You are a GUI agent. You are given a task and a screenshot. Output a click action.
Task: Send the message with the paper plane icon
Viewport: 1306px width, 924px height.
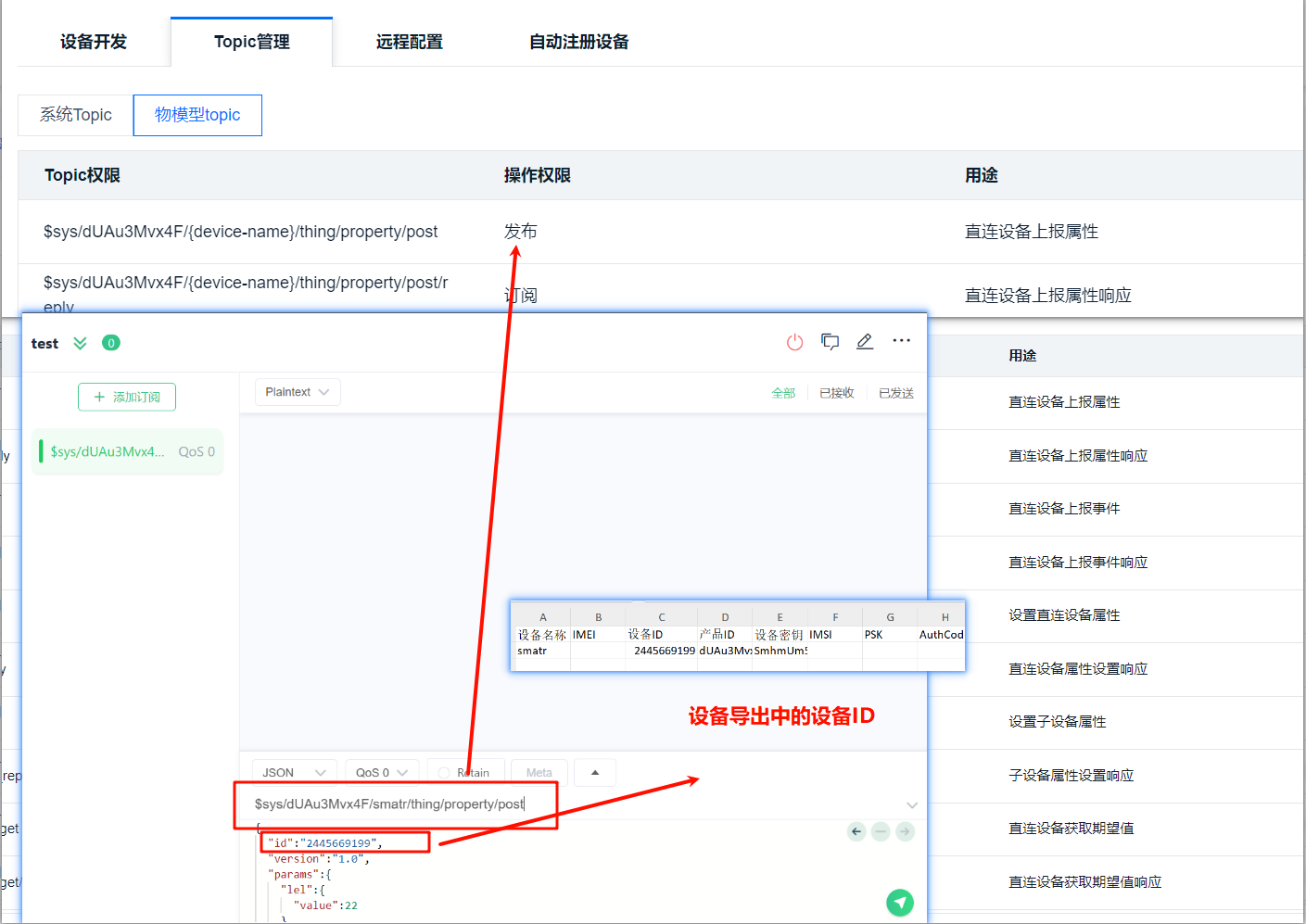(x=898, y=902)
